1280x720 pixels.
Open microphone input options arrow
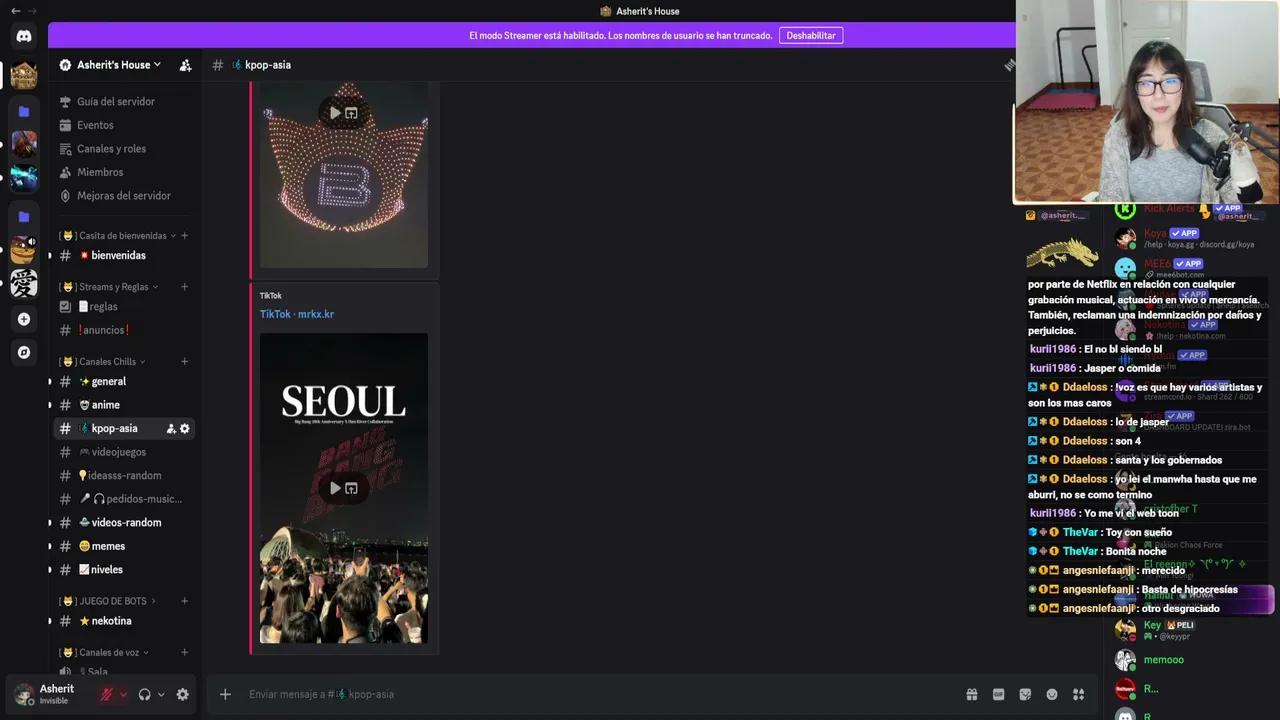[123, 694]
